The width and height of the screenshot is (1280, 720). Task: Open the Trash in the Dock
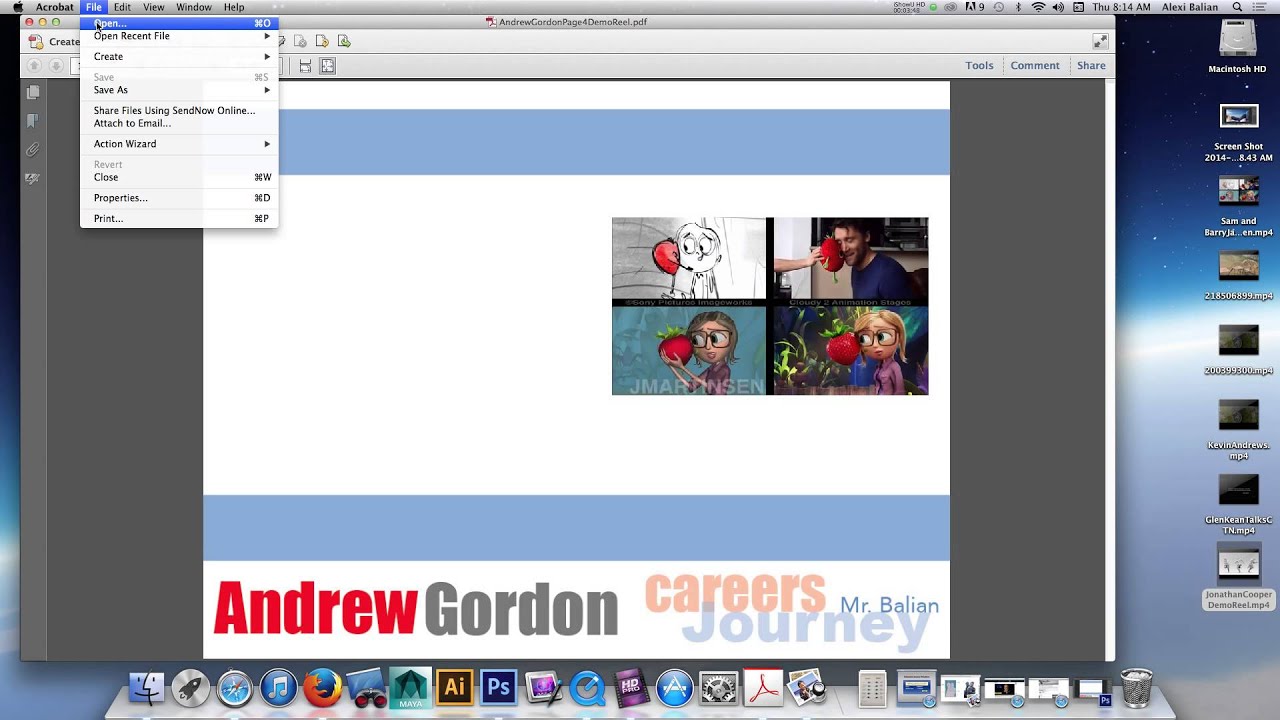click(x=1136, y=688)
